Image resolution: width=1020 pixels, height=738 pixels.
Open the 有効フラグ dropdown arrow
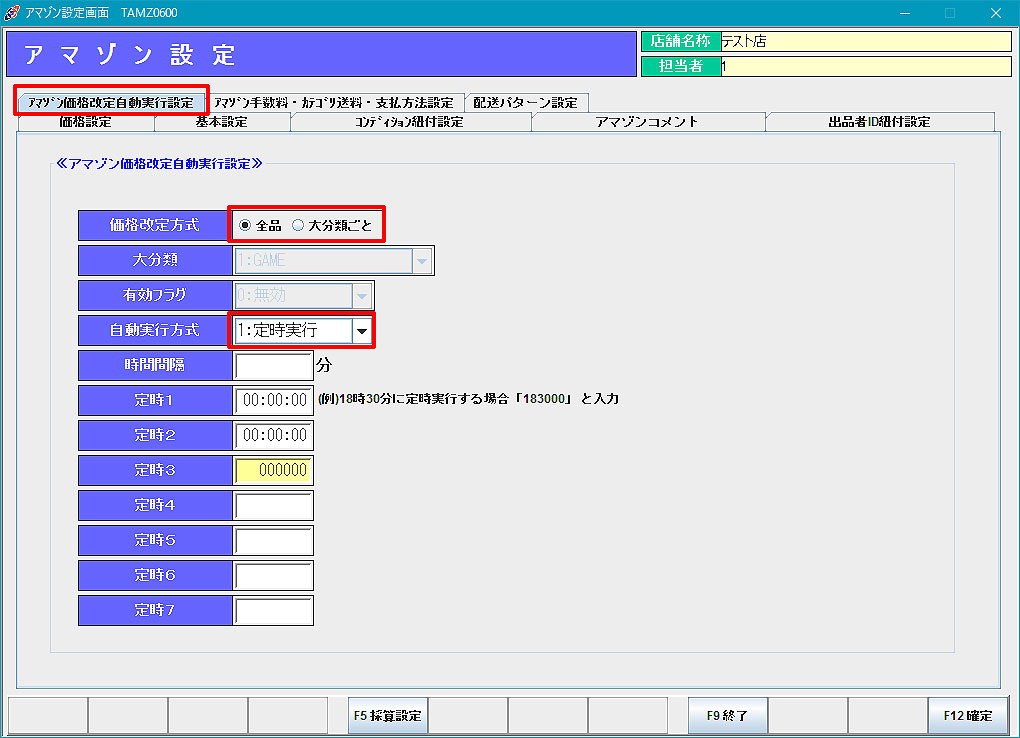tap(362, 296)
